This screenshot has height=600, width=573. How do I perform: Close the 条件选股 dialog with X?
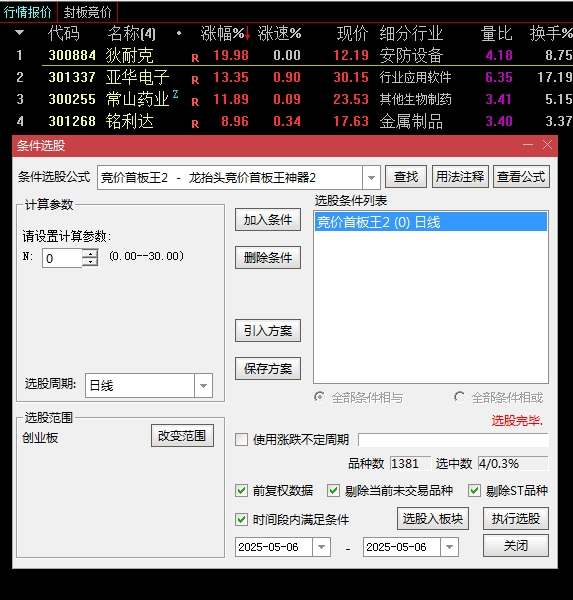pyautogui.click(x=547, y=145)
